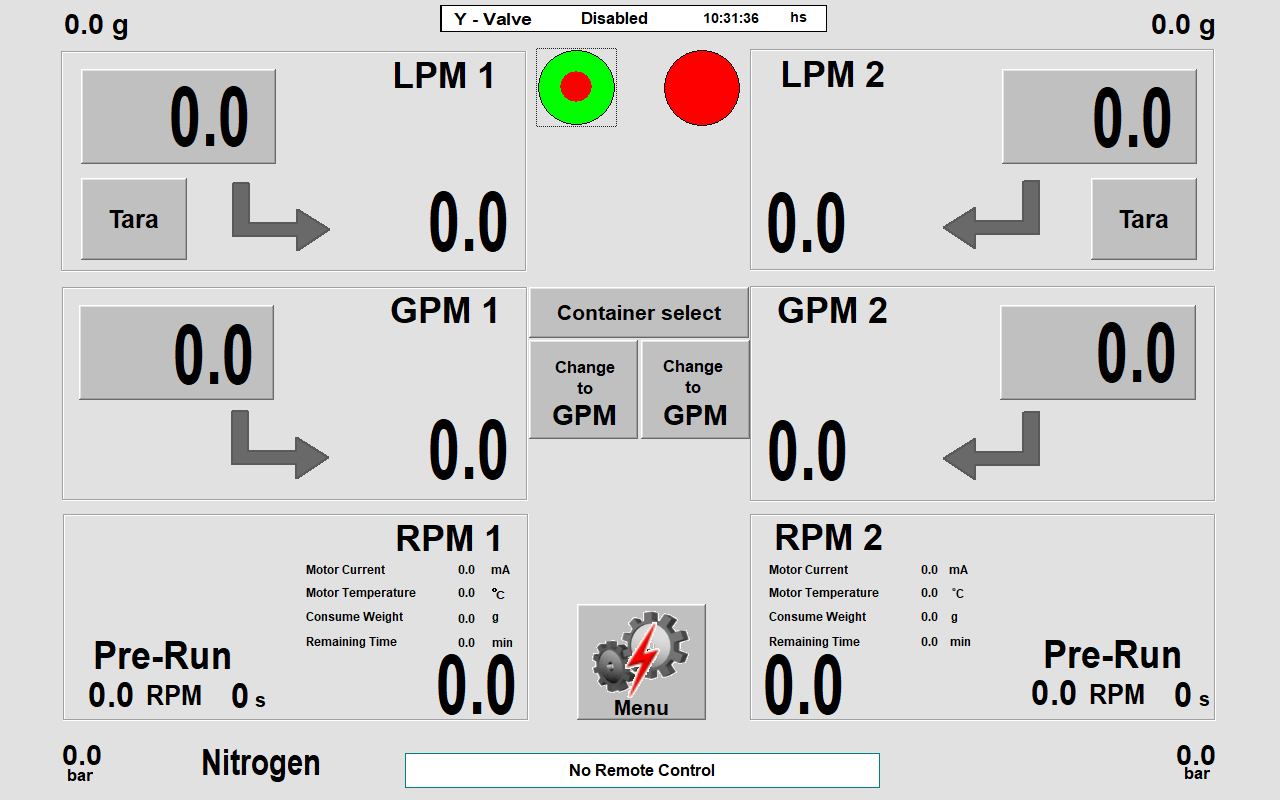This screenshot has width=1280, height=800.
Task: Open Container select
Action: tap(639, 313)
